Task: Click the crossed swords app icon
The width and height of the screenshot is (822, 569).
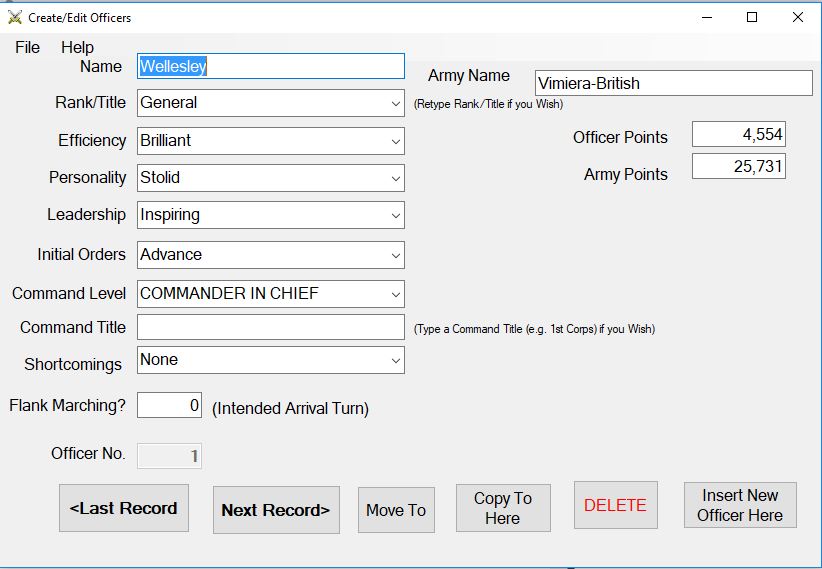Action: tap(15, 17)
